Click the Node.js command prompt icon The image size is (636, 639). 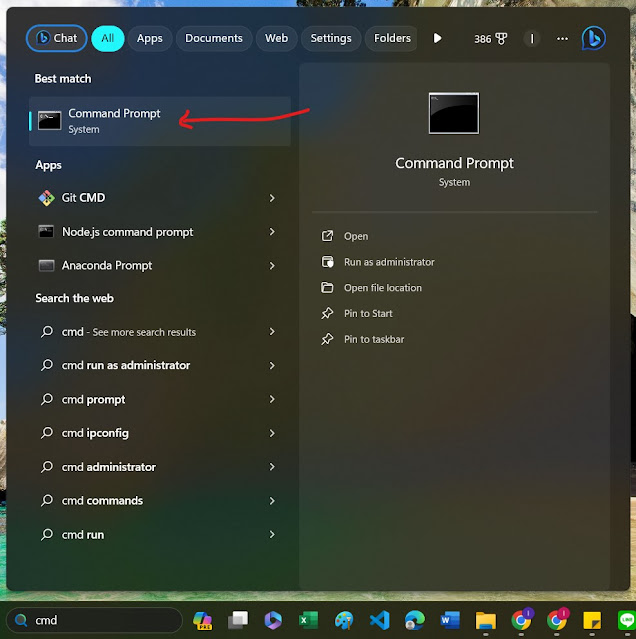click(46, 231)
